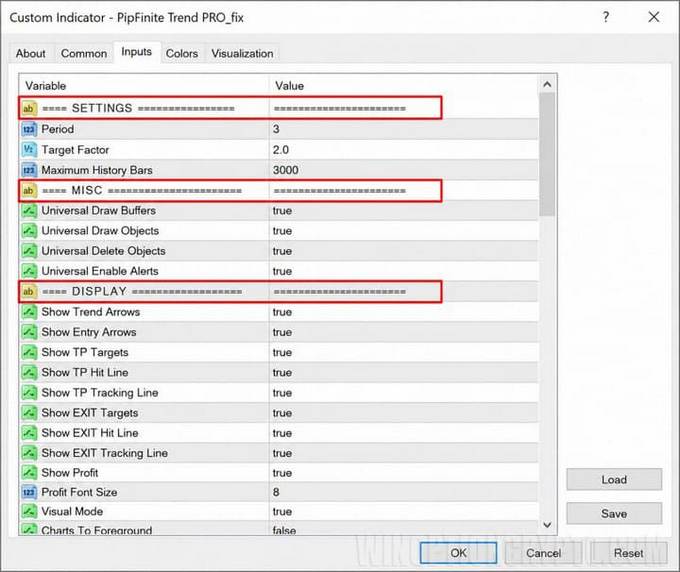Click the bool icon for Show Entry Arrows
The width and height of the screenshot is (680, 572).
[x=29, y=332]
